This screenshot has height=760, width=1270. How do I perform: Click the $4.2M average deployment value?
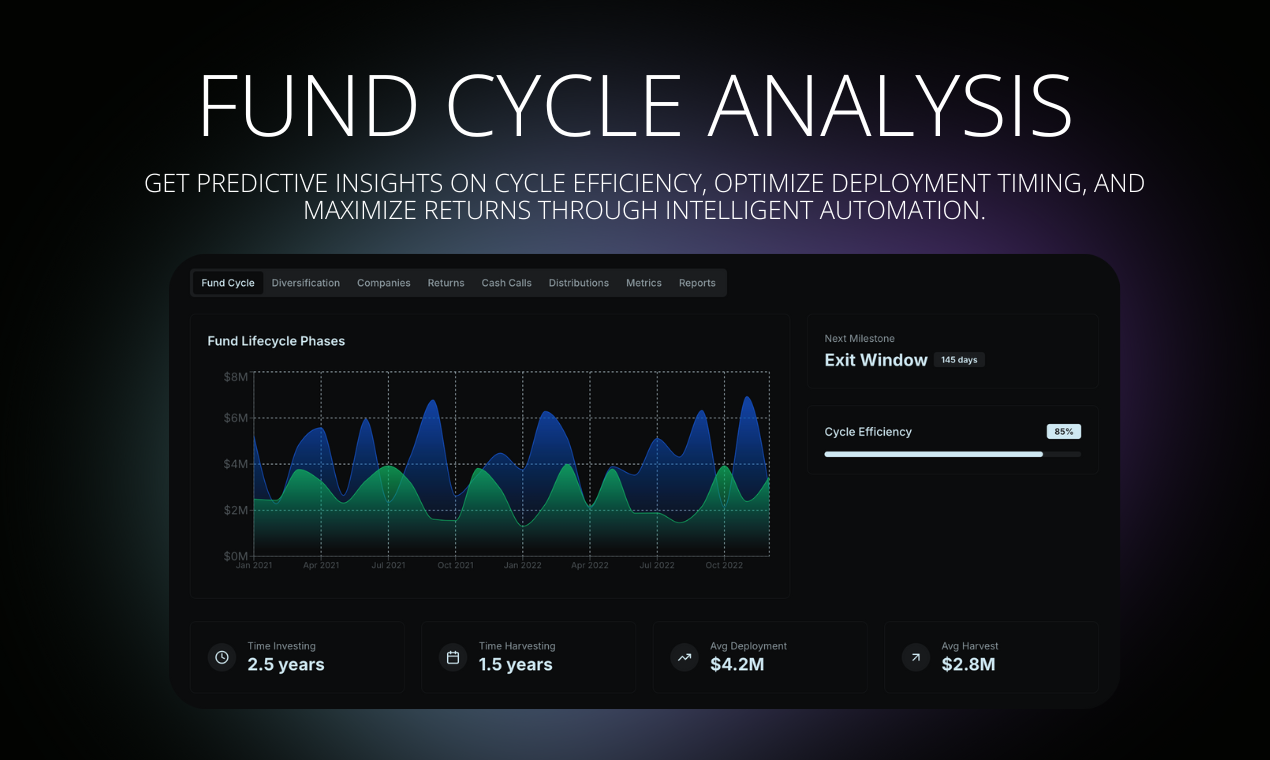737,665
